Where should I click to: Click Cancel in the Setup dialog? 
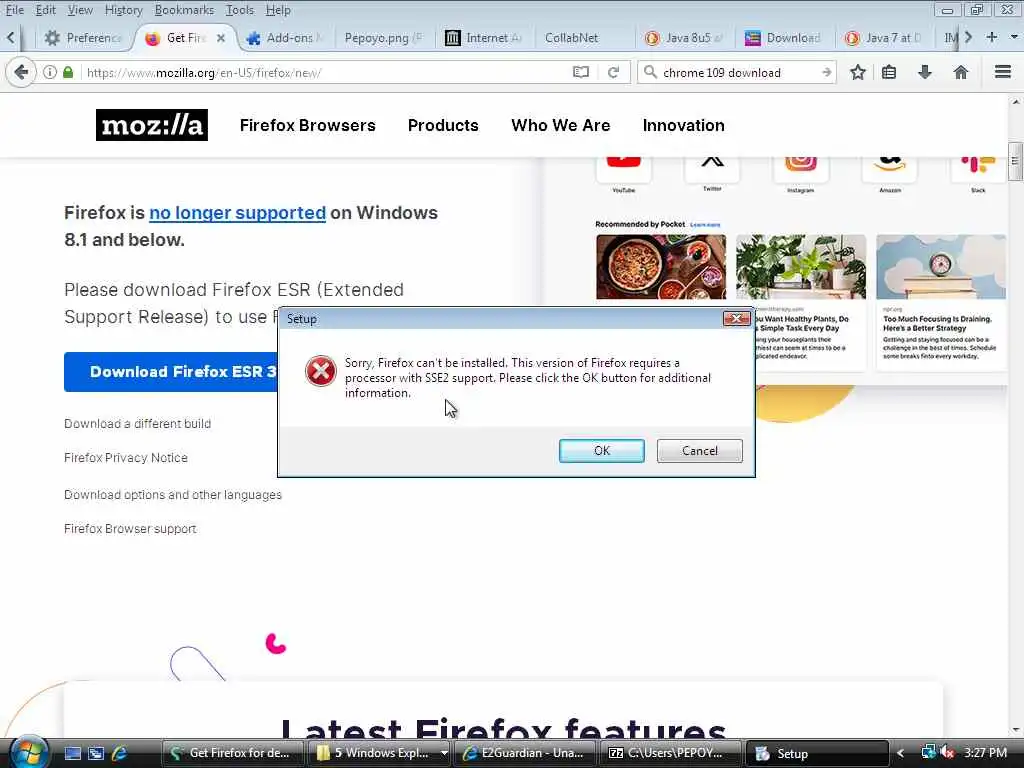click(x=699, y=451)
